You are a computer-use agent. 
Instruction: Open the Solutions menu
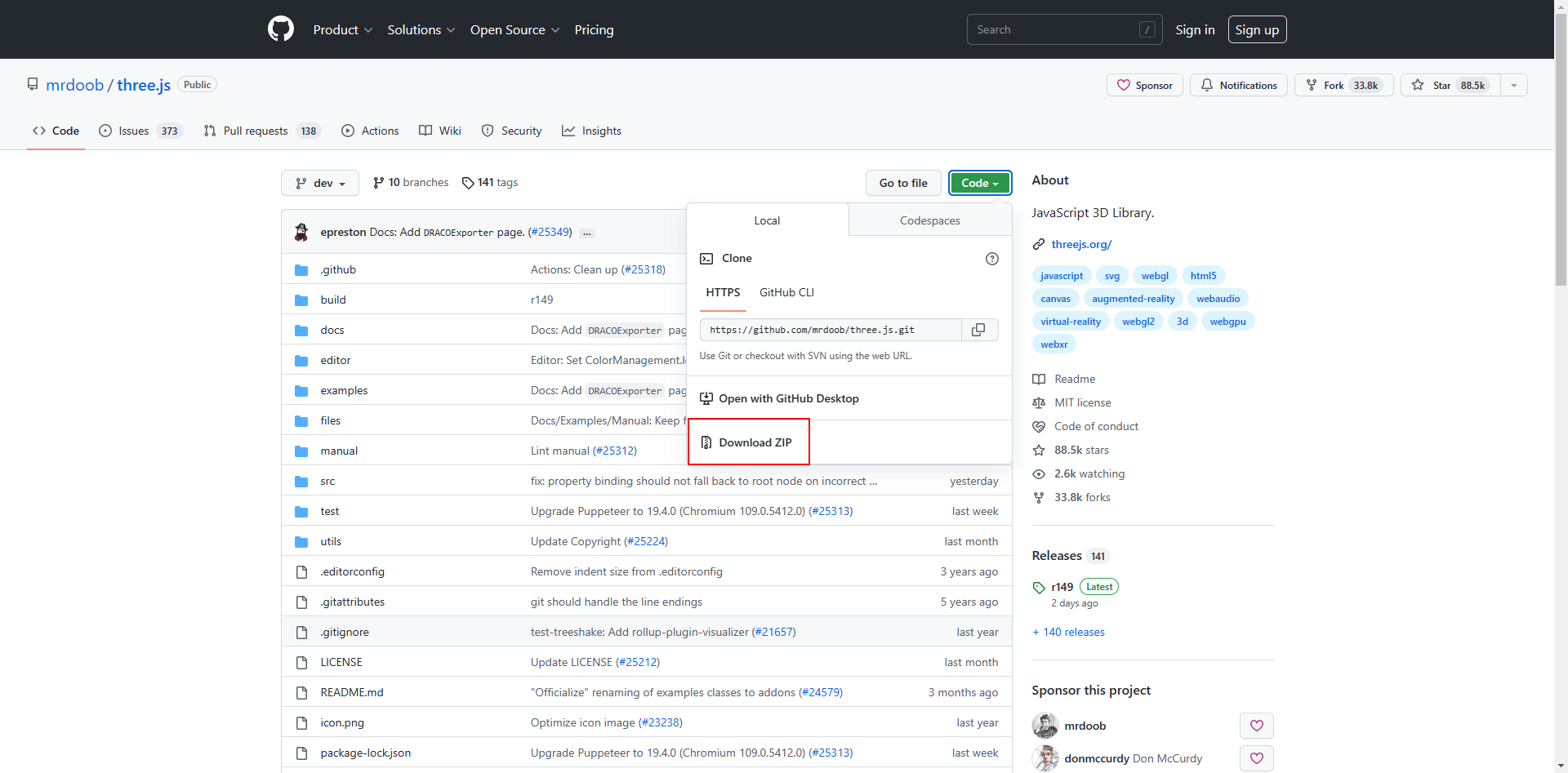(421, 30)
